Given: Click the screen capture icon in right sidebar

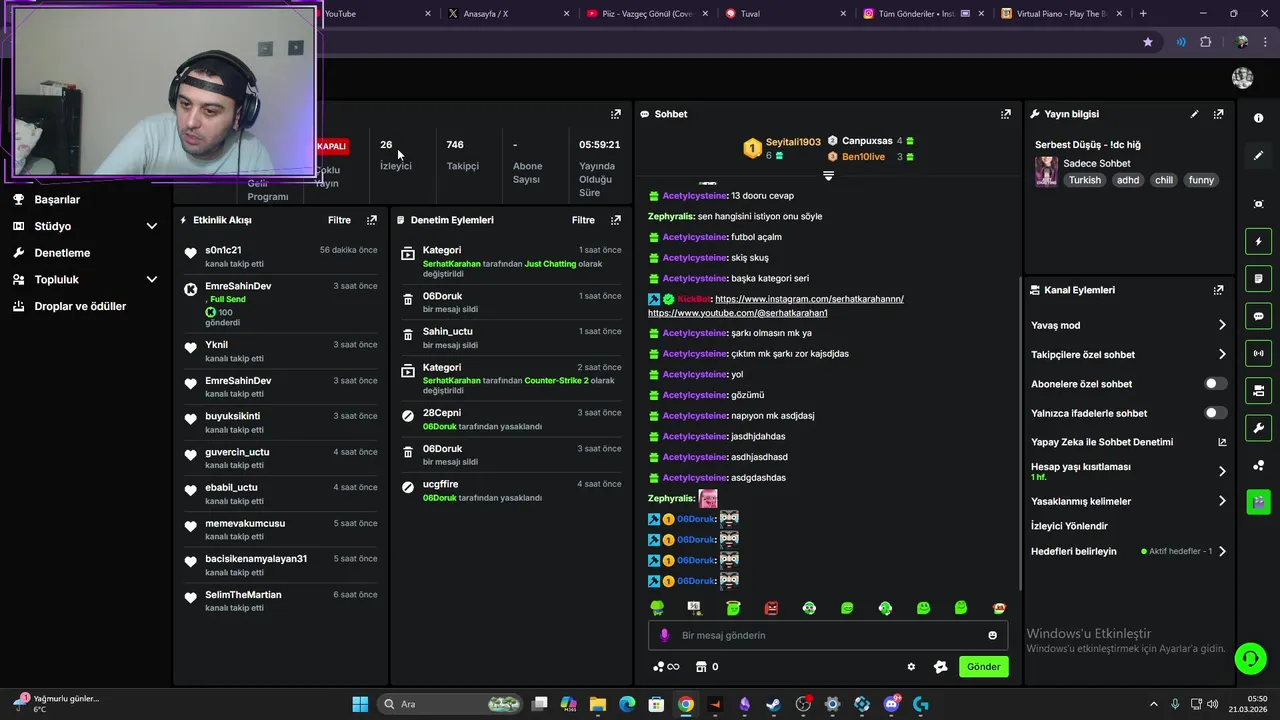Looking at the screenshot, I should (x=1258, y=204).
